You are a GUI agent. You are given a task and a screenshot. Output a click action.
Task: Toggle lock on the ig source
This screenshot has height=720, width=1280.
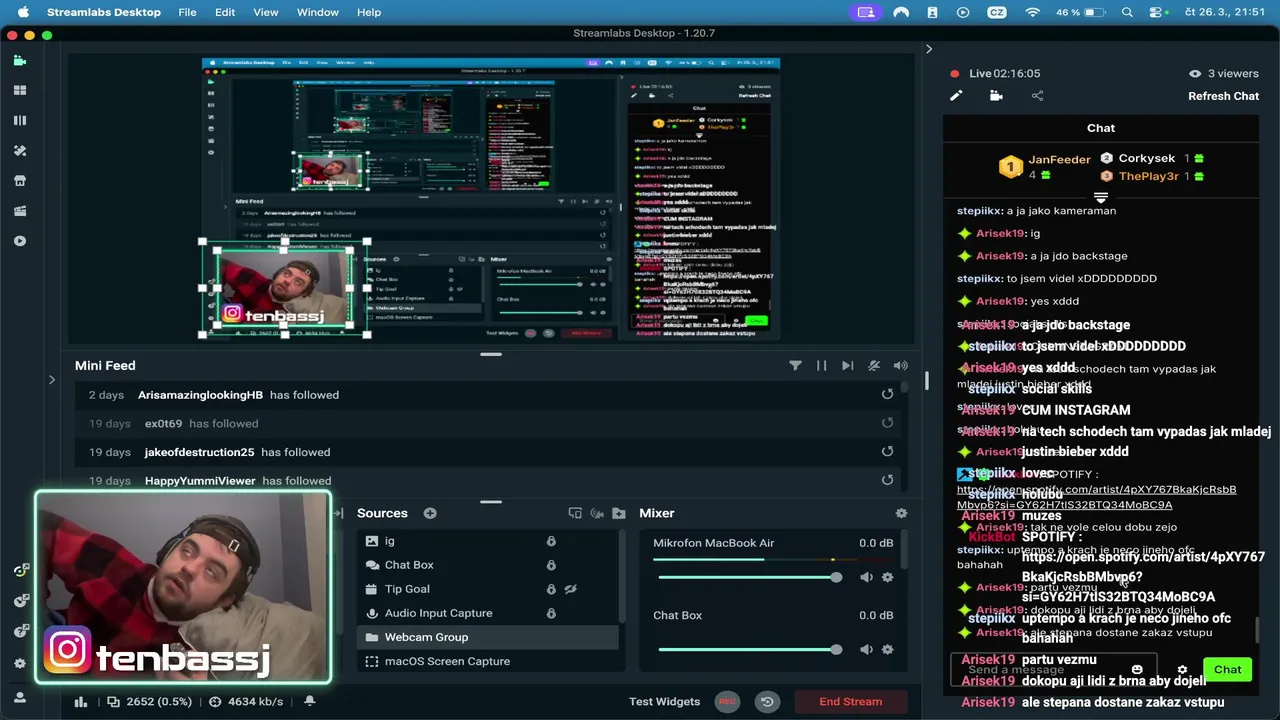tap(551, 541)
